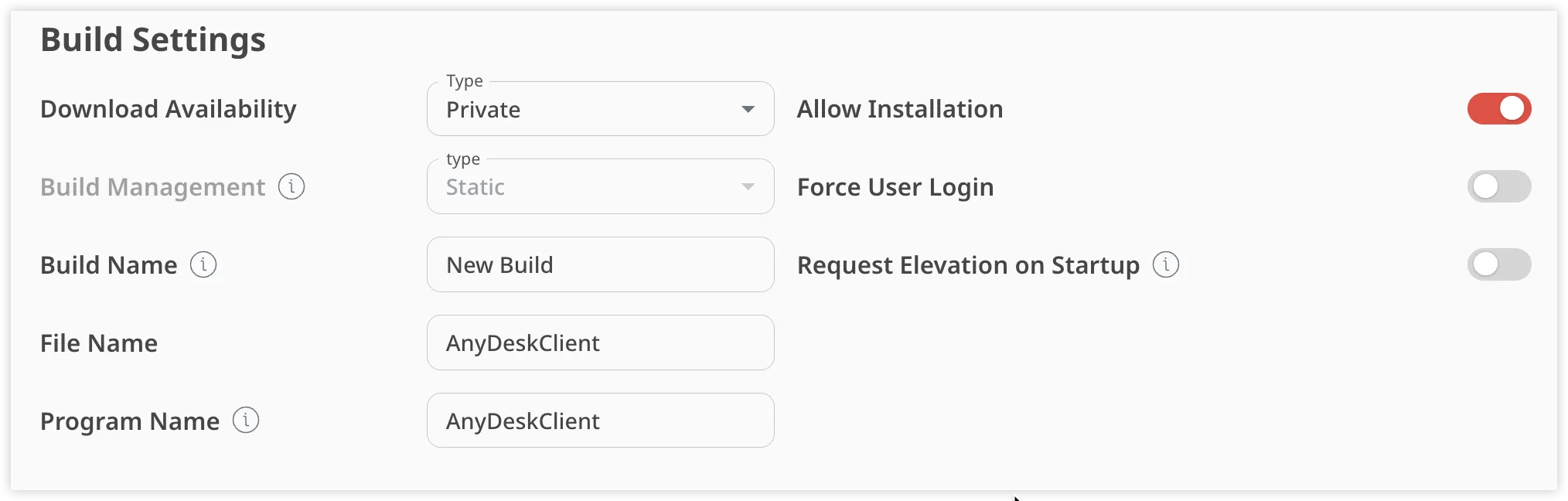Open the Static type selector

click(601, 186)
